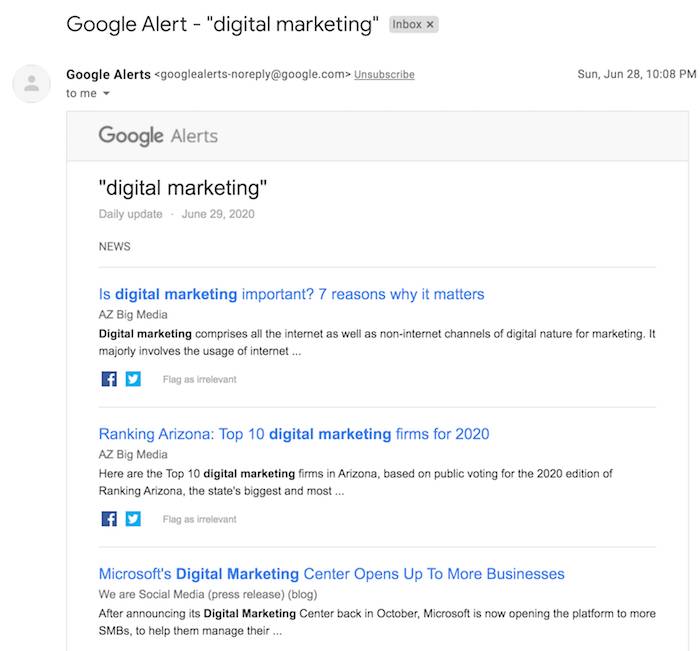Open Microsoft's Digital Marketing Center article
700x651 pixels.
[332, 574]
